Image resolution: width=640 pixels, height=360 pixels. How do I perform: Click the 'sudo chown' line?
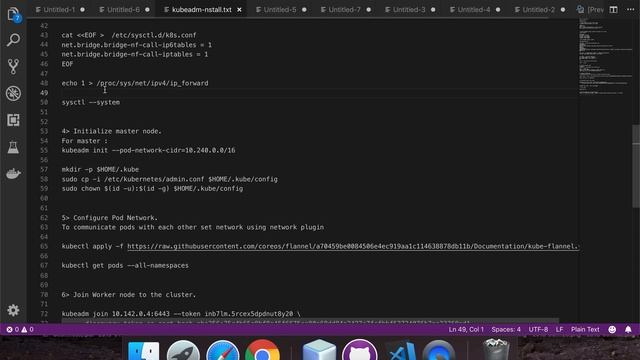point(152,189)
